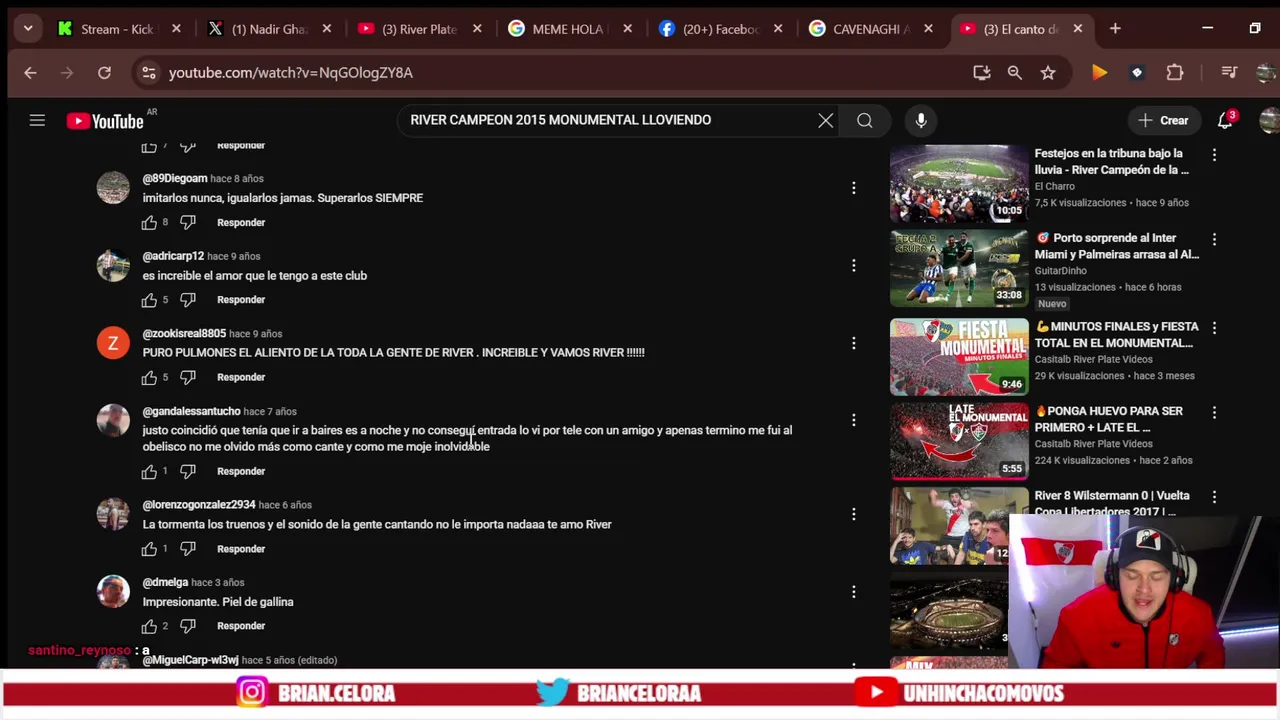Play the Fiesta Monumental minutos finales thumbnail
This screenshot has width=1280, height=720.
point(959,357)
